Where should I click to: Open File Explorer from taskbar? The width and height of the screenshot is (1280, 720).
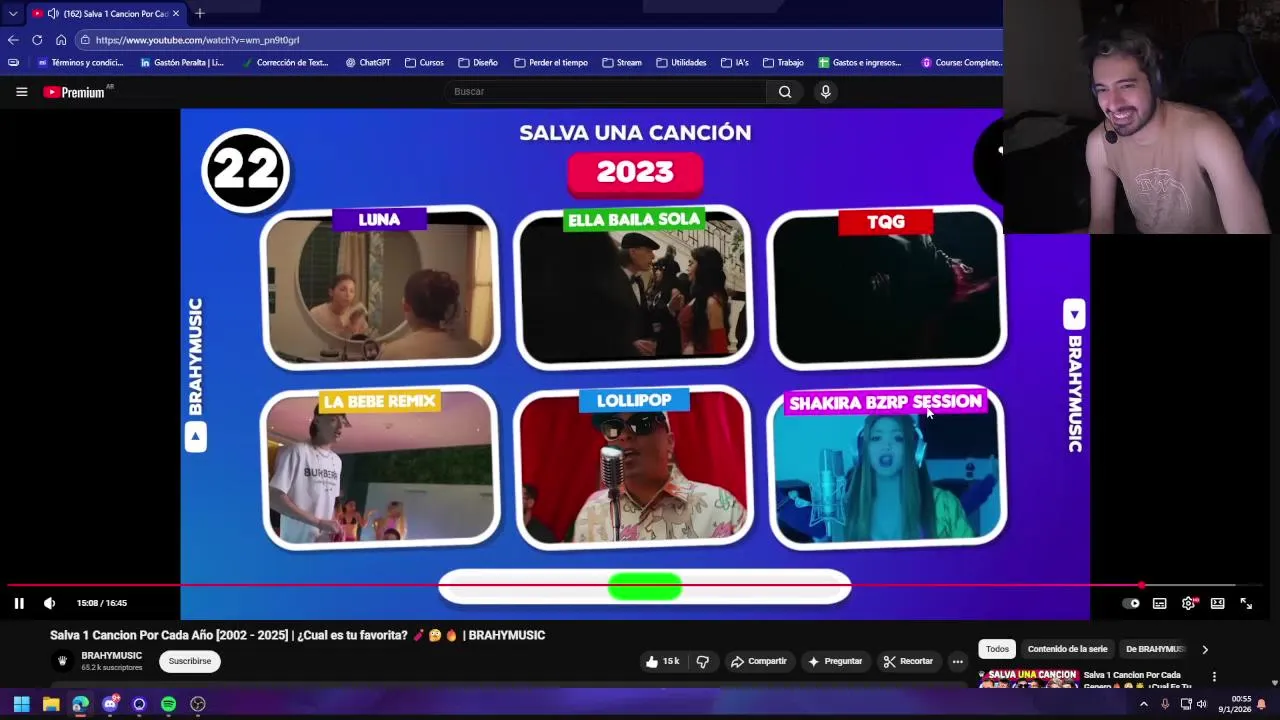(51, 704)
